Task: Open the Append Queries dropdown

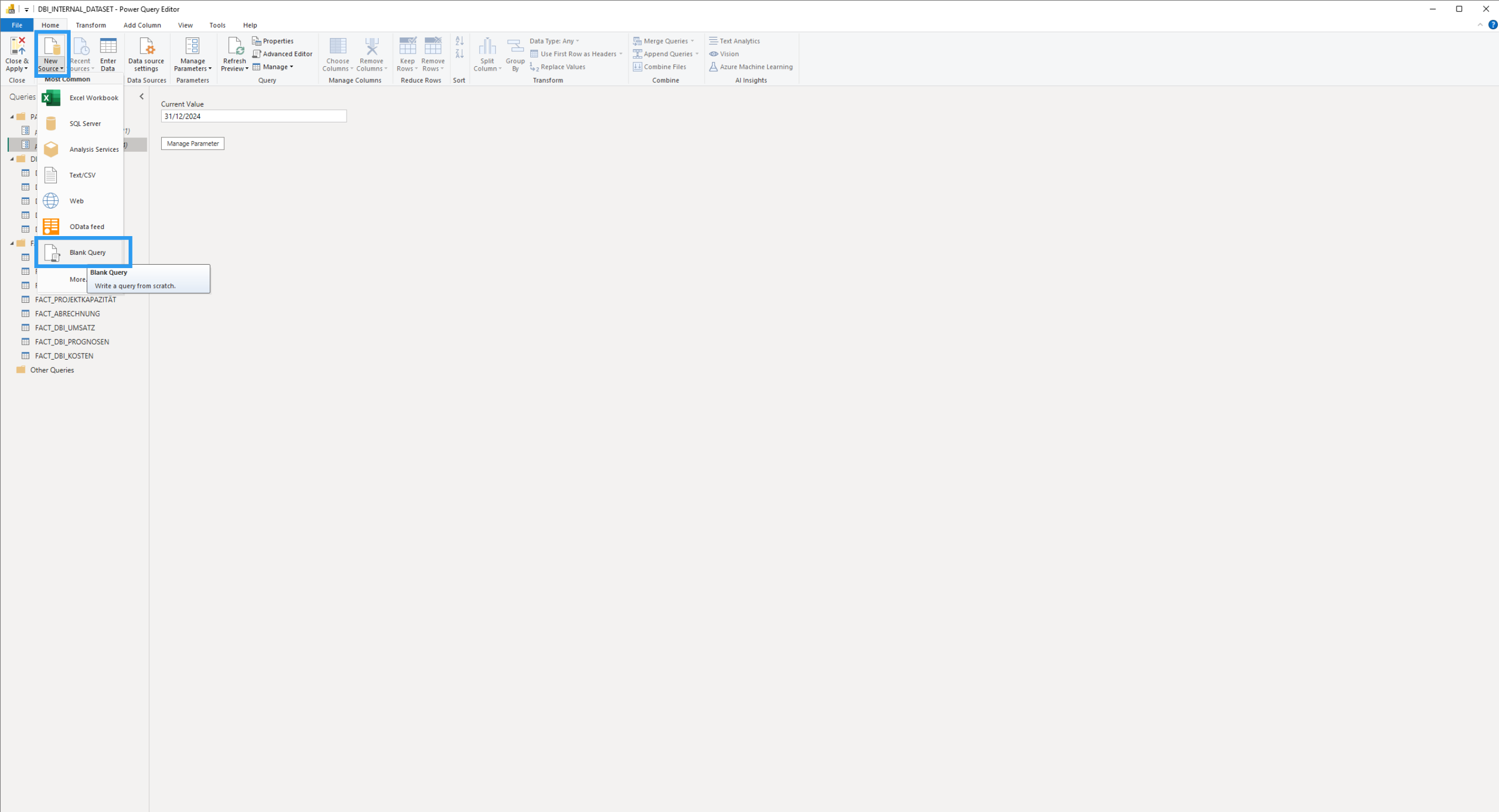Action: click(x=666, y=54)
